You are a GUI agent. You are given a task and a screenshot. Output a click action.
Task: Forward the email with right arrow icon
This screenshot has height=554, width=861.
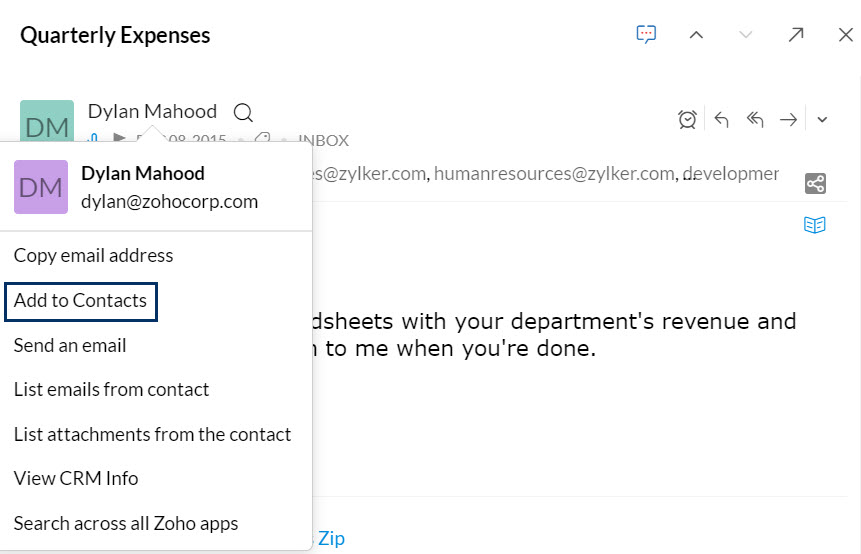coord(789,119)
